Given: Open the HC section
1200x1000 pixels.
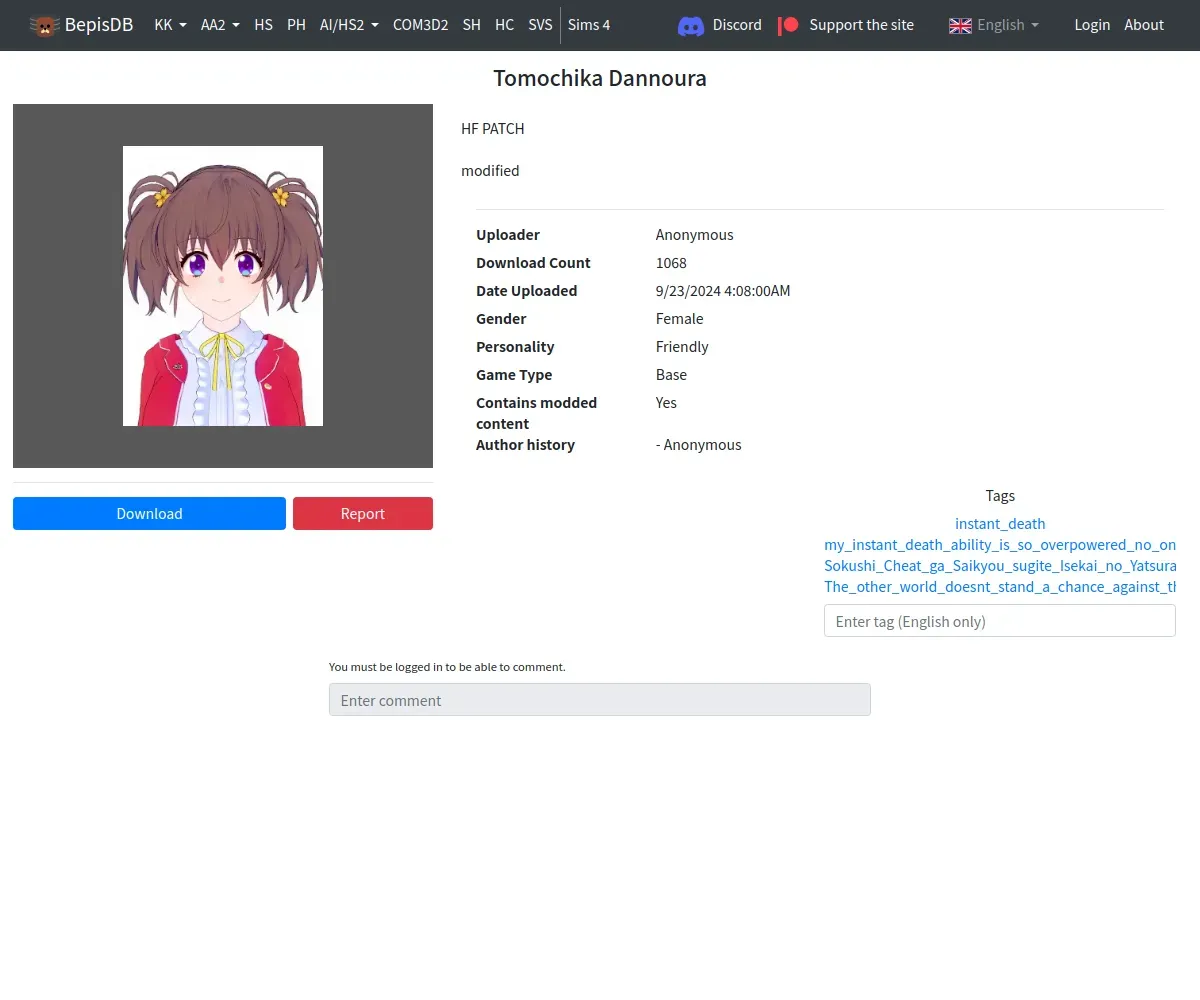Looking at the screenshot, I should pos(505,25).
